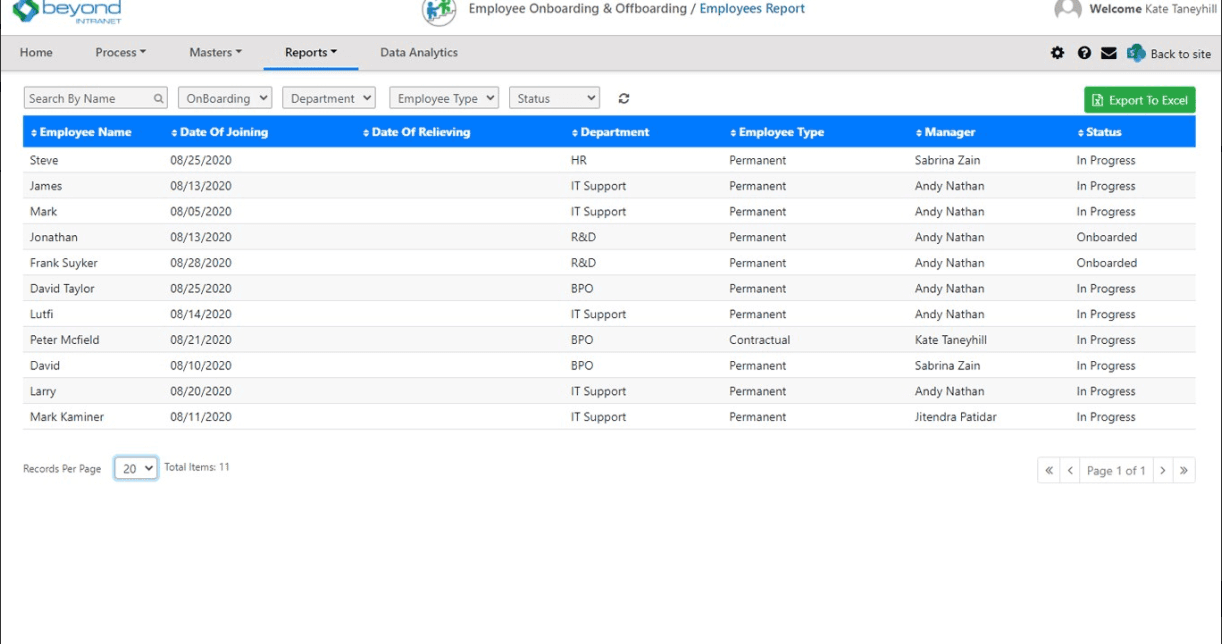Refresh the employees report list

coord(623,98)
